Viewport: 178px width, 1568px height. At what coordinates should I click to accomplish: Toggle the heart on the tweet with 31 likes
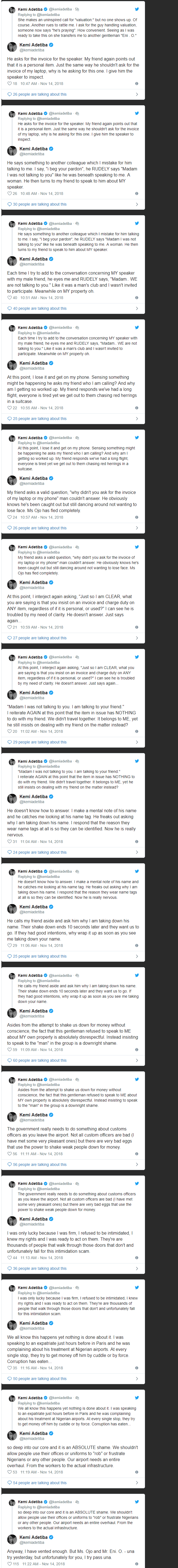point(9,841)
